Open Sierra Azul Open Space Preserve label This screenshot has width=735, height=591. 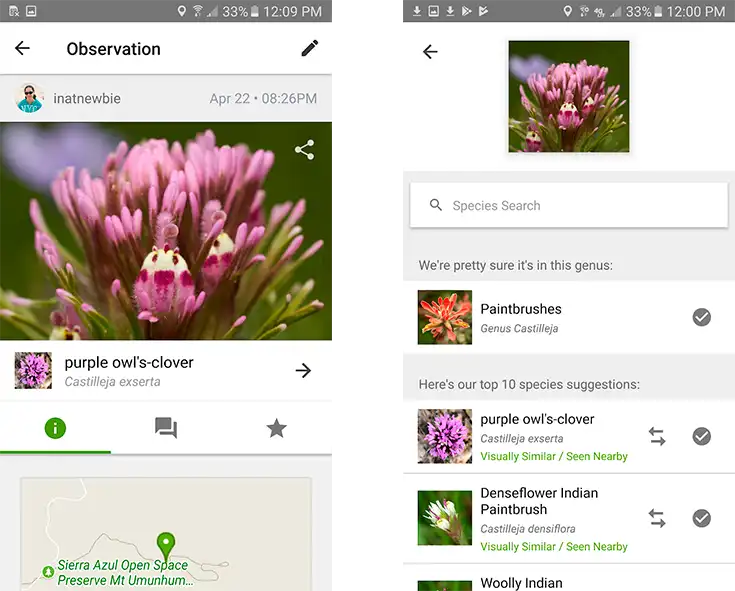125,572
